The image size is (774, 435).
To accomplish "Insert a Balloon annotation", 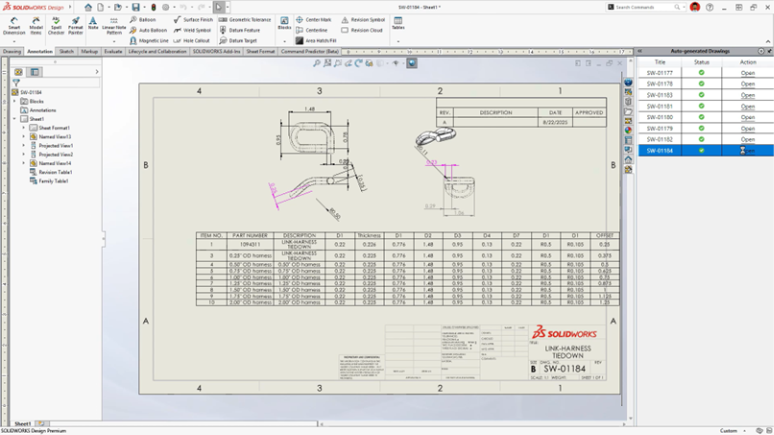I will (x=144, y=19).
